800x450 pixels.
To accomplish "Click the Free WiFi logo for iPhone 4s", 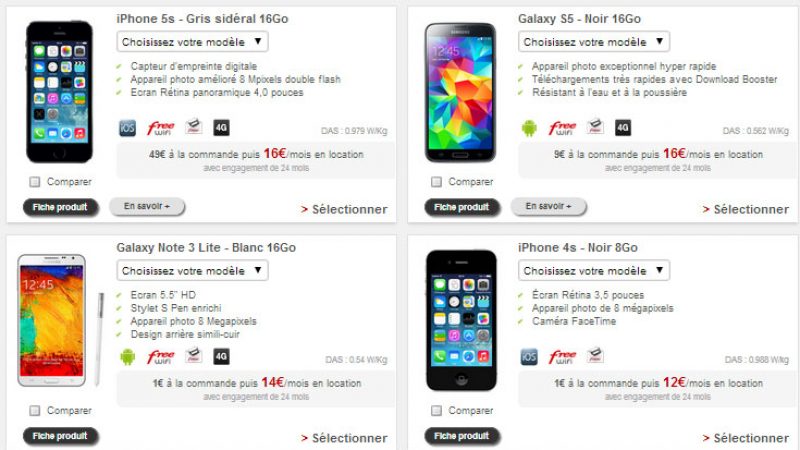I will pos(562,356).
